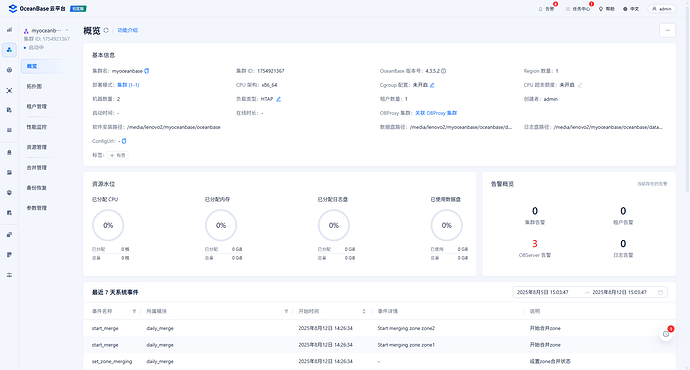The width and height of the screenshot is (690, 370).
Task: Click the OBServer alarm count 3
Action: pyautogui.click(x=535, y=244)
